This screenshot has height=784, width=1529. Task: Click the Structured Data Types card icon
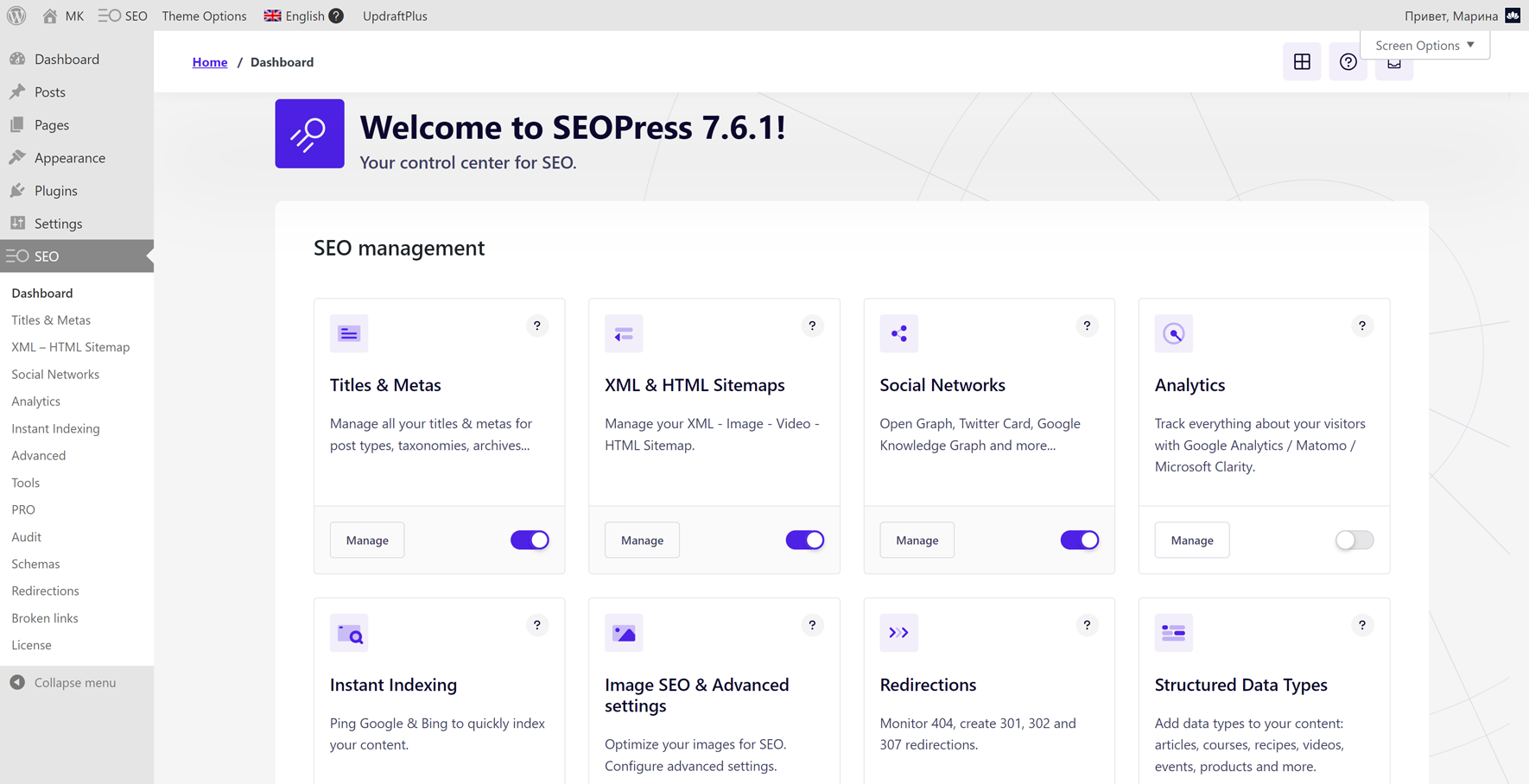(1173, 633)
